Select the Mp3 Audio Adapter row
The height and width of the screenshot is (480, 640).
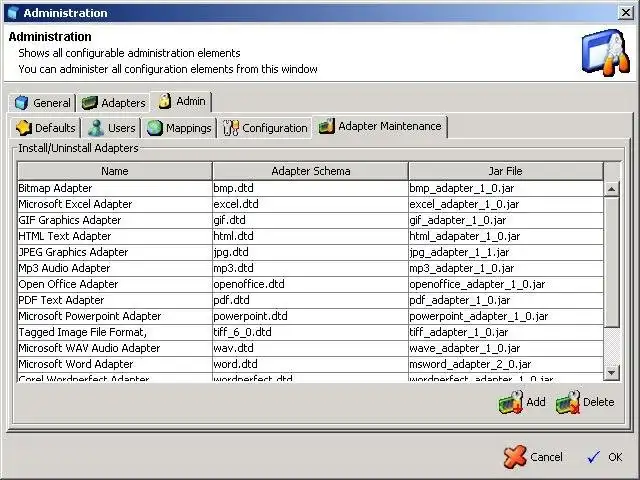[x=310, y=268]
